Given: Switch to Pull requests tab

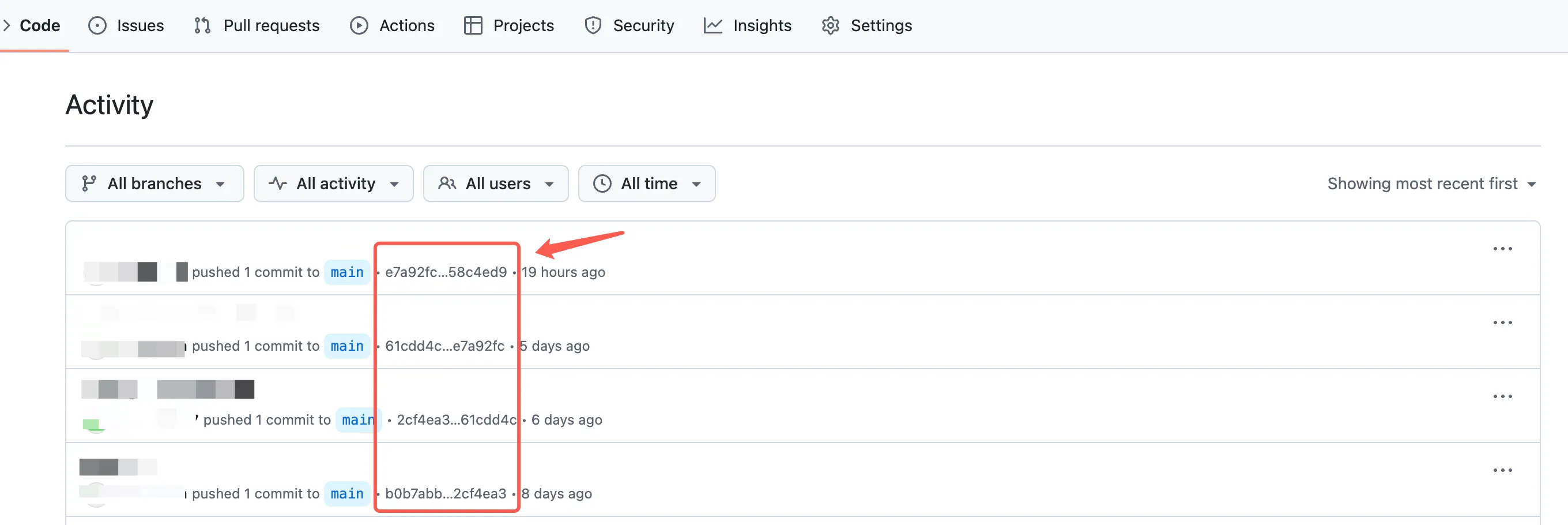Looking at the screenshot, I should (257, 25).
